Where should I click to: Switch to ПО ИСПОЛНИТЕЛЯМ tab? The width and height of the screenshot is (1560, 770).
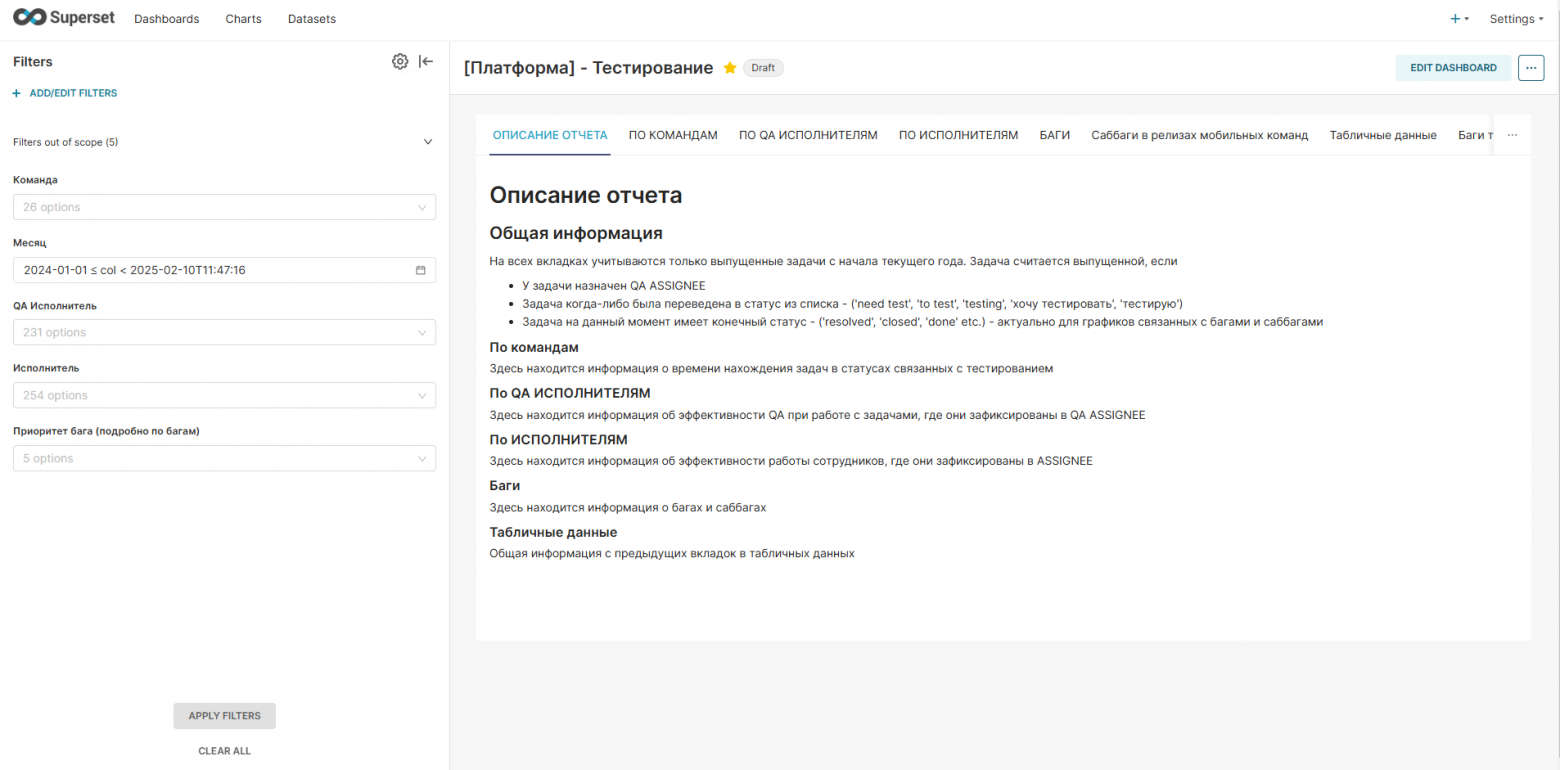pyautogui.click(x=958, y=135)
